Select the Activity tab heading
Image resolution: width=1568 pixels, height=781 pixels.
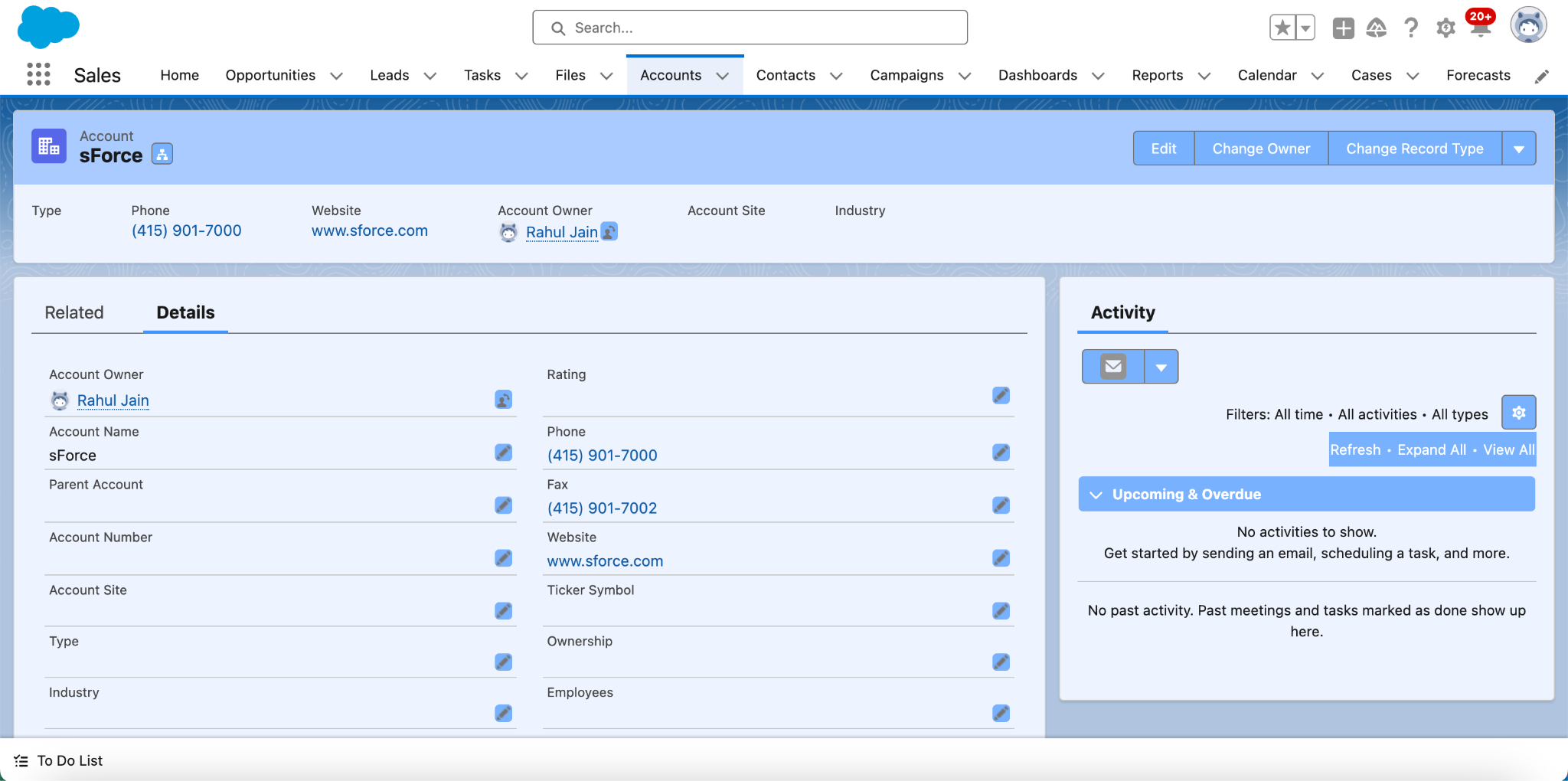point(1122,312)
